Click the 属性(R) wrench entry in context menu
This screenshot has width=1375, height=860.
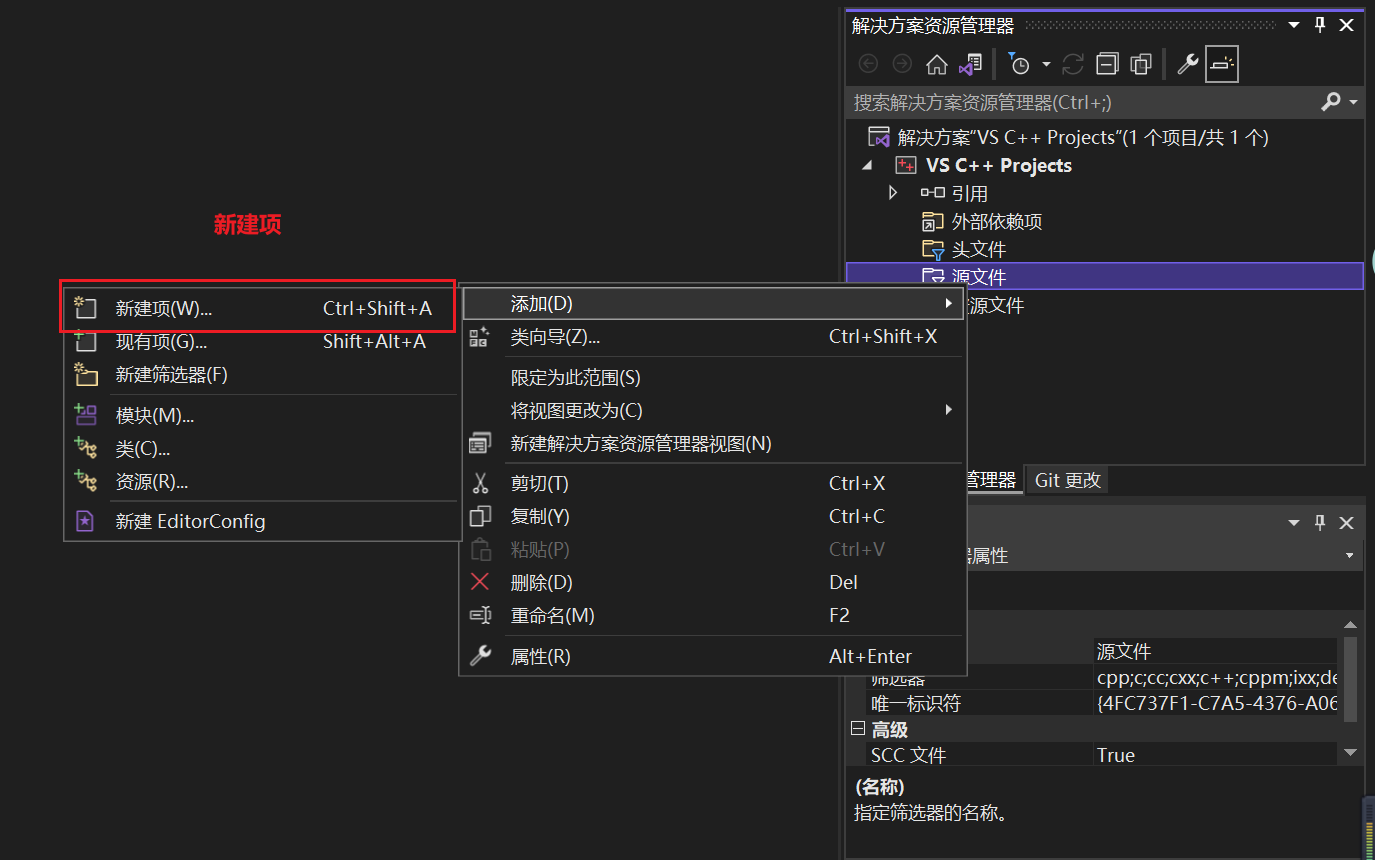tap(713, 657)
